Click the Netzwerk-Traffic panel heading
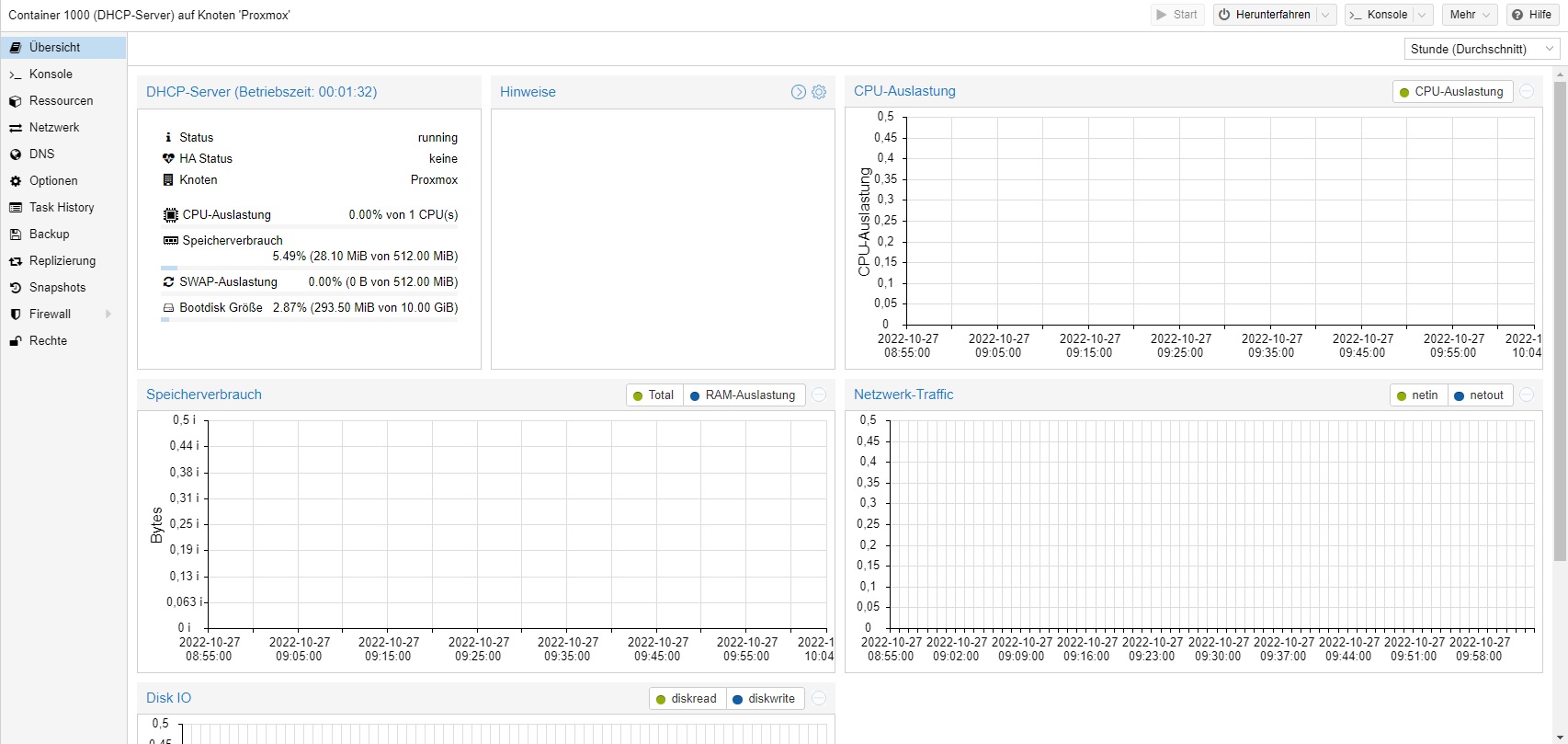This screenshot has width=1568, height=744. pyautogui.click(x=903, y=395)
